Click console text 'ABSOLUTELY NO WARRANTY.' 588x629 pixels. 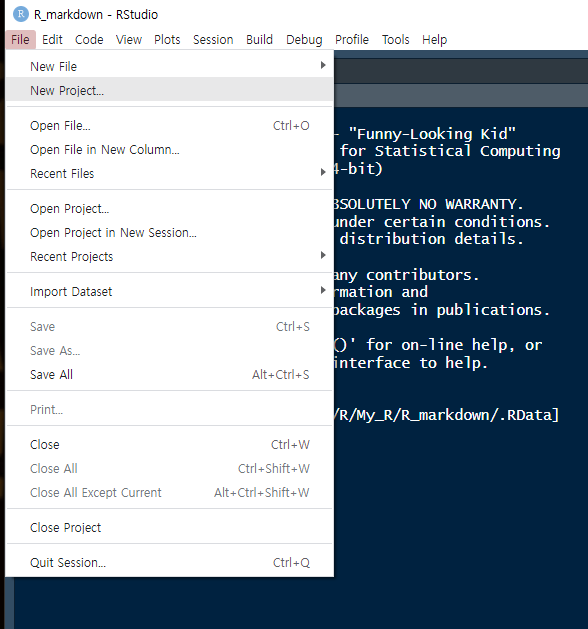428,204
